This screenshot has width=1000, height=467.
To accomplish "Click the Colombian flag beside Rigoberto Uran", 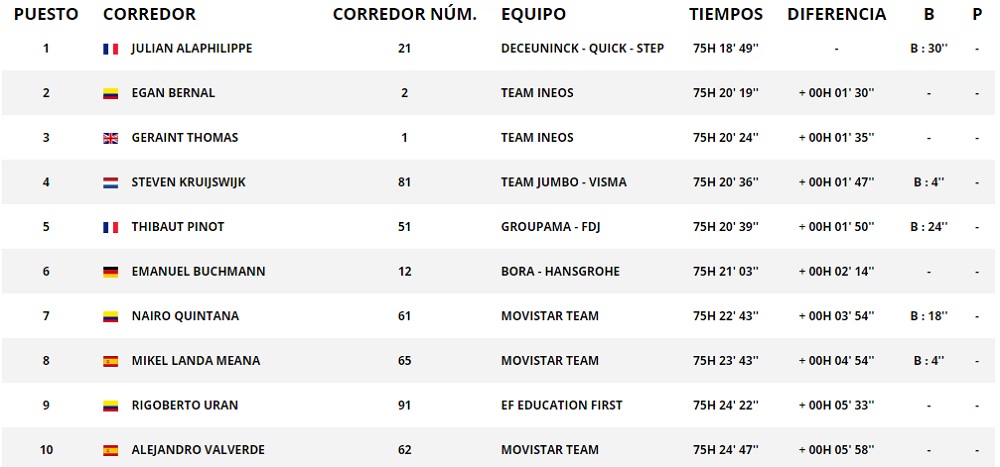I will pyautogui.click(x=111, y=406).
